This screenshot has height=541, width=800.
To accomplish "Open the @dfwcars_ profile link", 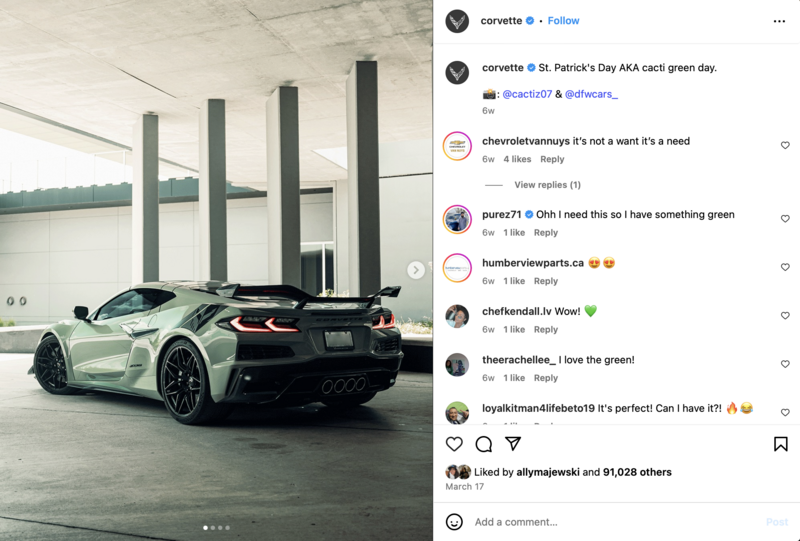I will [591, 94].
